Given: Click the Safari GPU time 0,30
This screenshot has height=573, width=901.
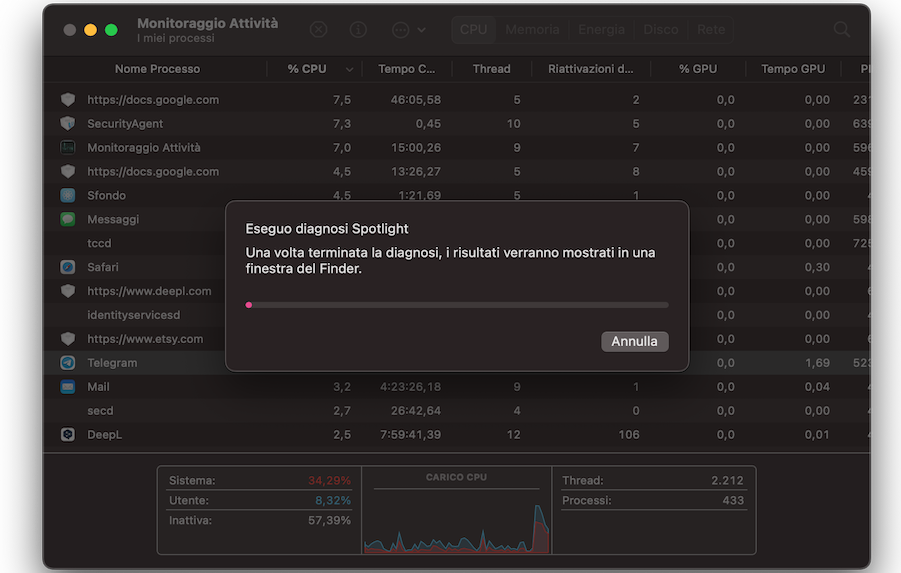Looking at the screenshot, I should (x=817, y=267).
